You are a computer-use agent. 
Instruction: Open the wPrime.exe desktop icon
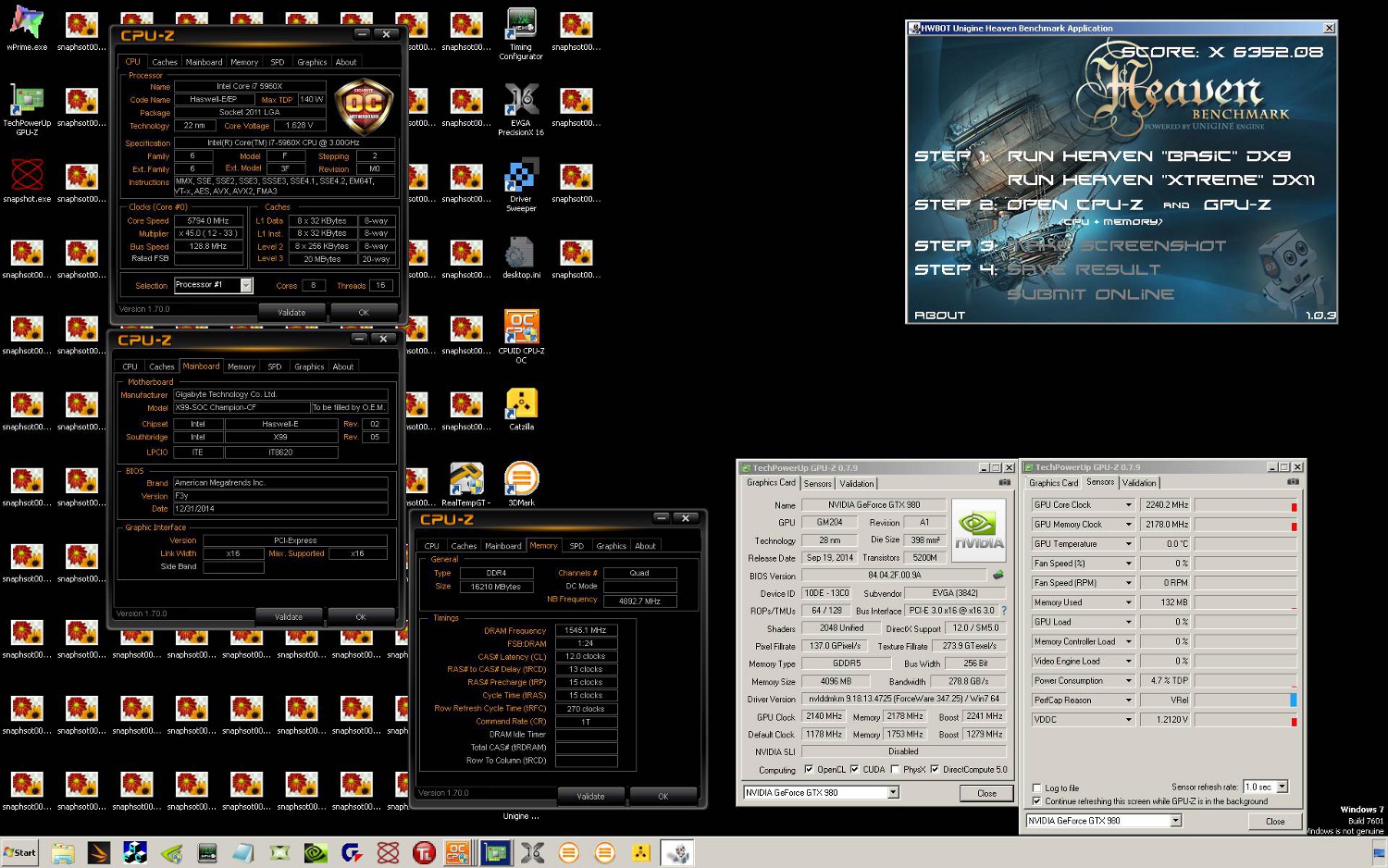(x=27, y=30)
